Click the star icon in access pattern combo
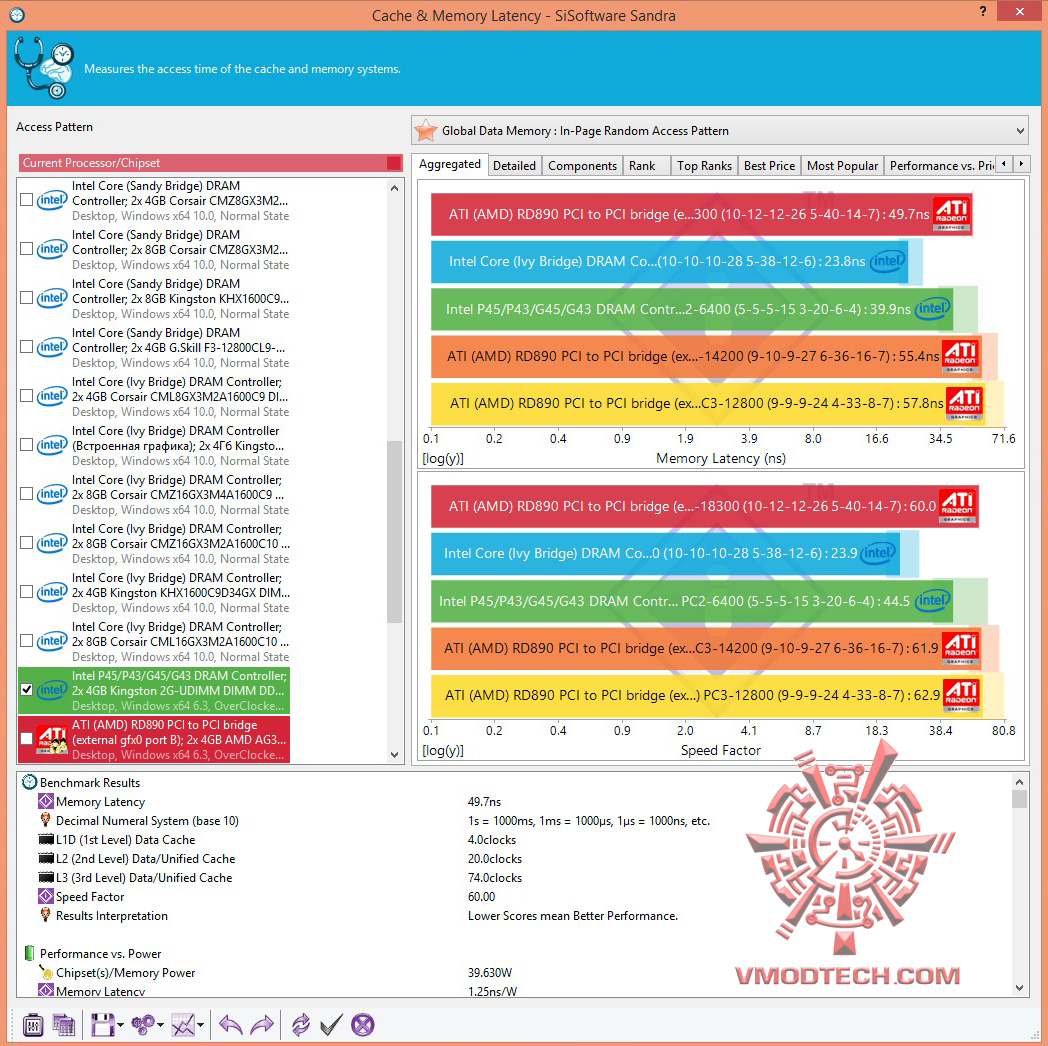 [x=426, y=130]
